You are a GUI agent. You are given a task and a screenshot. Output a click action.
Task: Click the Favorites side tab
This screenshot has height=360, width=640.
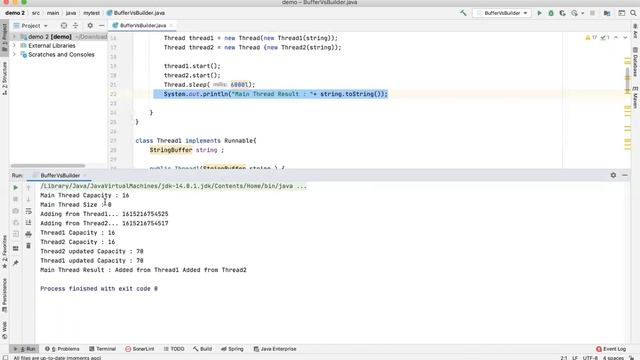click(x=4, y=252)
